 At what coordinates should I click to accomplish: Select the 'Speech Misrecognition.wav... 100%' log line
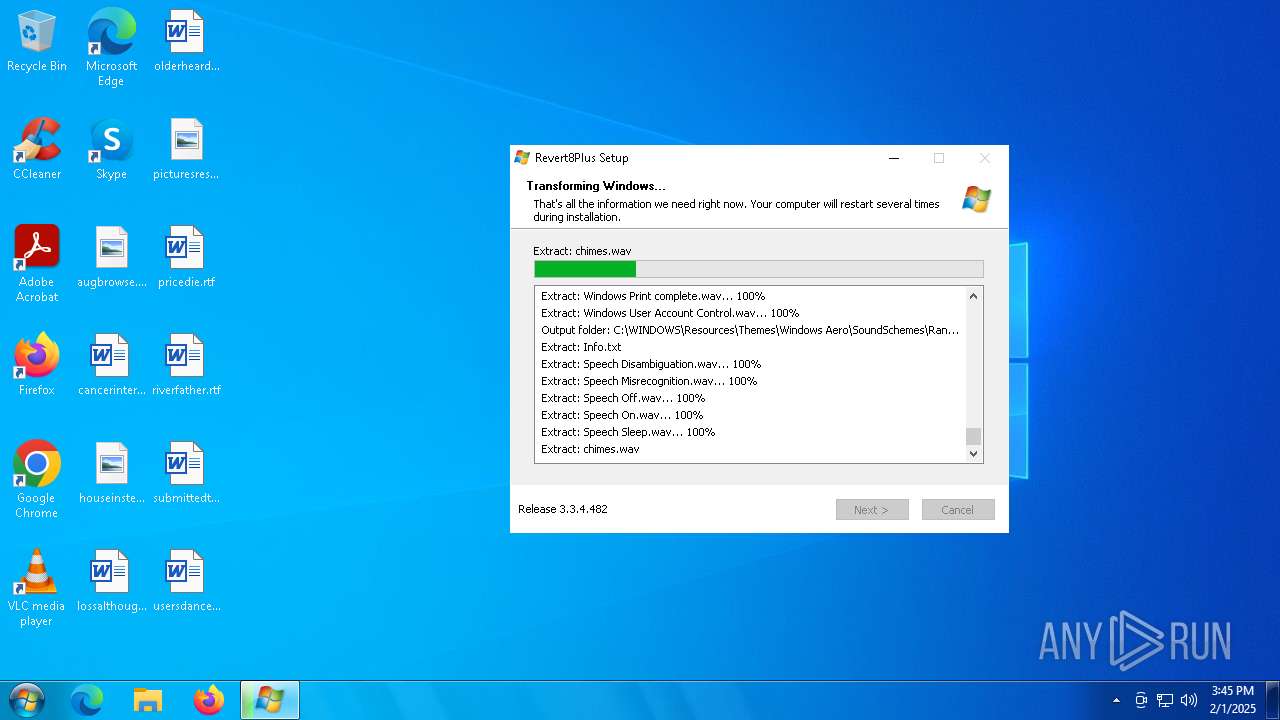(x=649, y=381)
